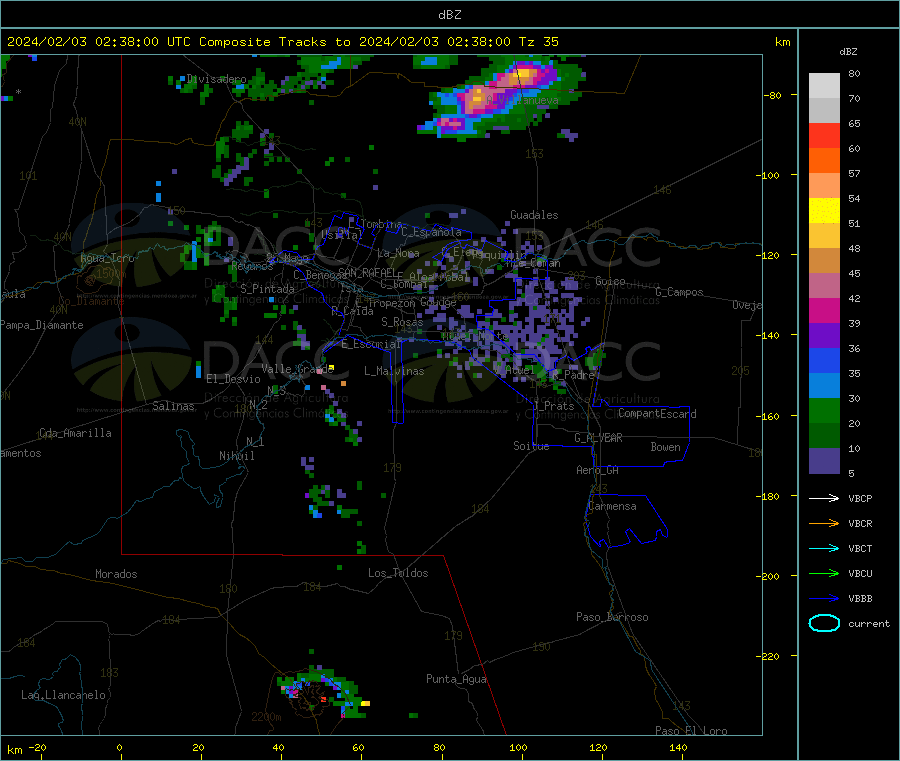
Task: Click the 0 km horizontal axis tick
Action: (x=119, y=747)
